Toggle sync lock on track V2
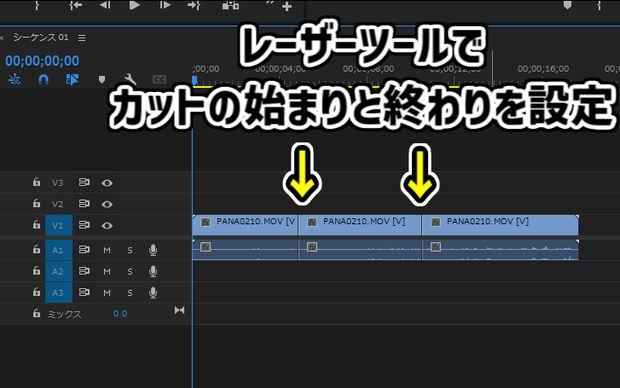The image size is (620, 388). coord(84,204)
